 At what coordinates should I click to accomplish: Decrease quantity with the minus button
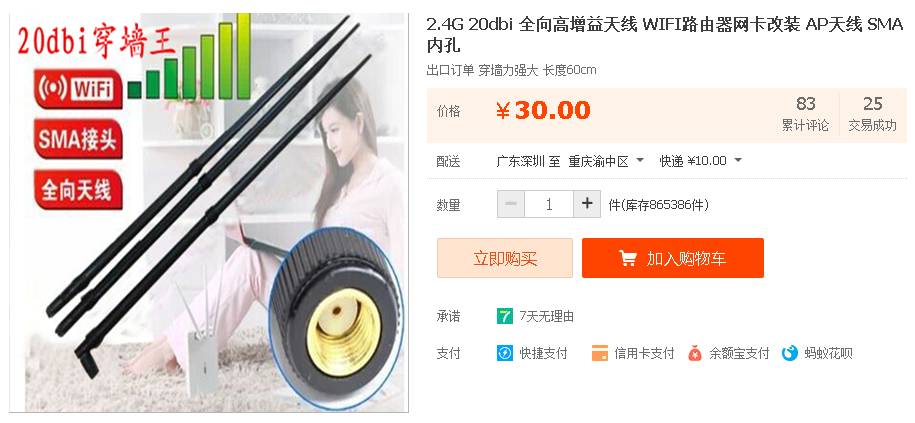[x=511, y=204]
